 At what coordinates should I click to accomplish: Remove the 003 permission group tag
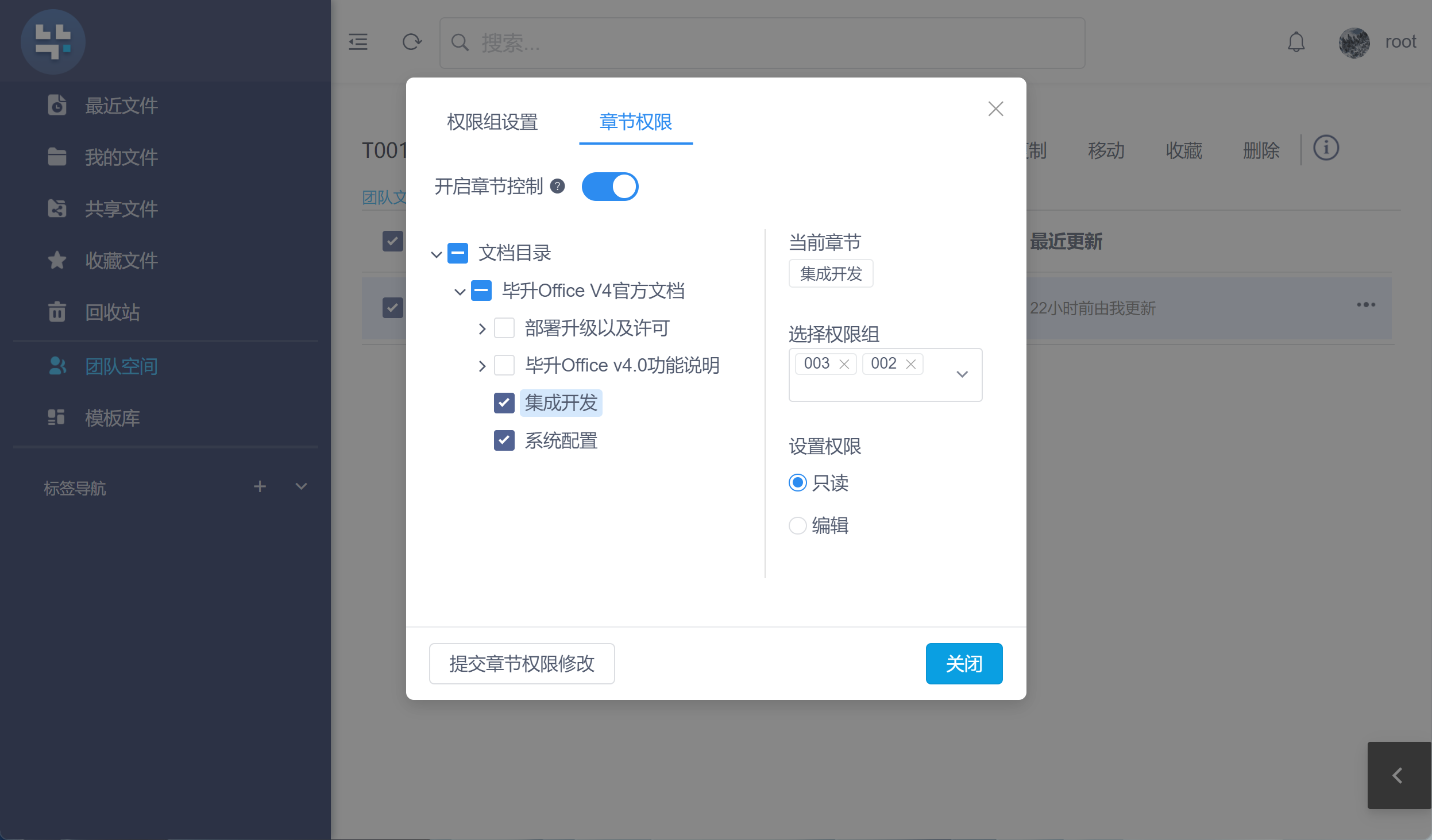click(x=844, y=364)
